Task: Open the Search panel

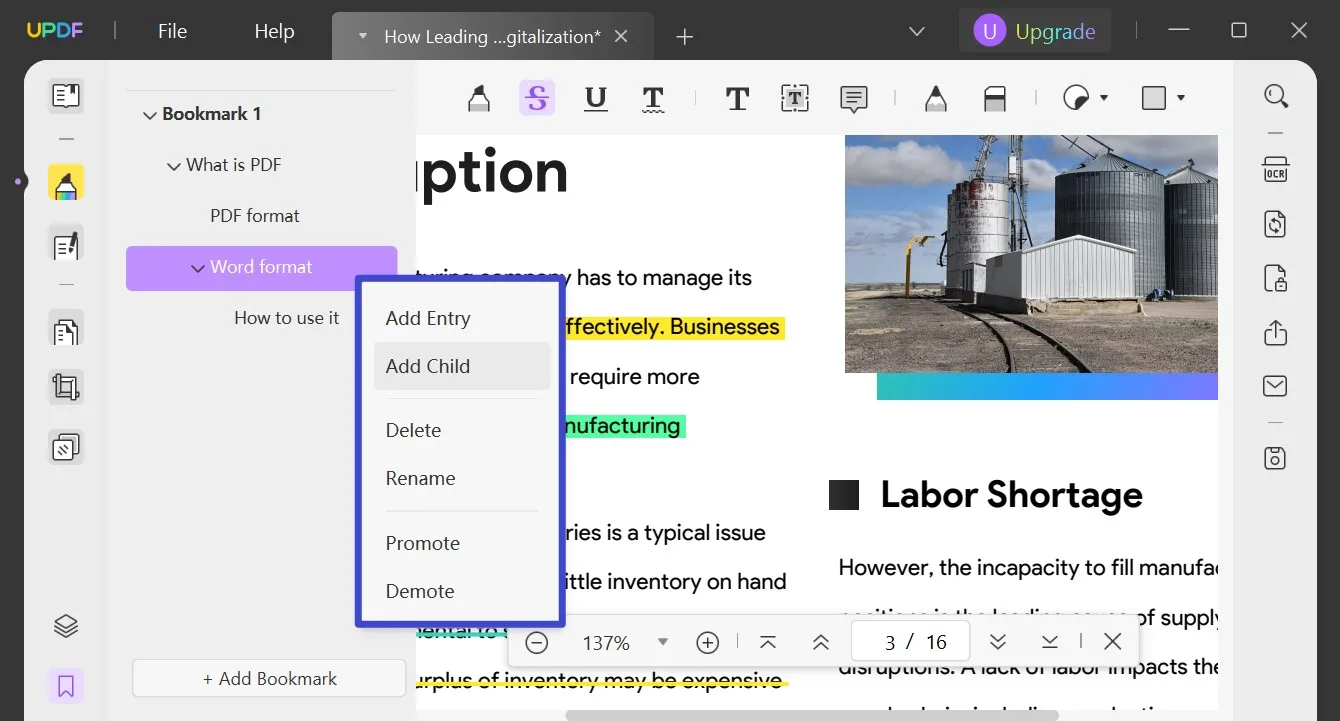Action: (1276, 96)
